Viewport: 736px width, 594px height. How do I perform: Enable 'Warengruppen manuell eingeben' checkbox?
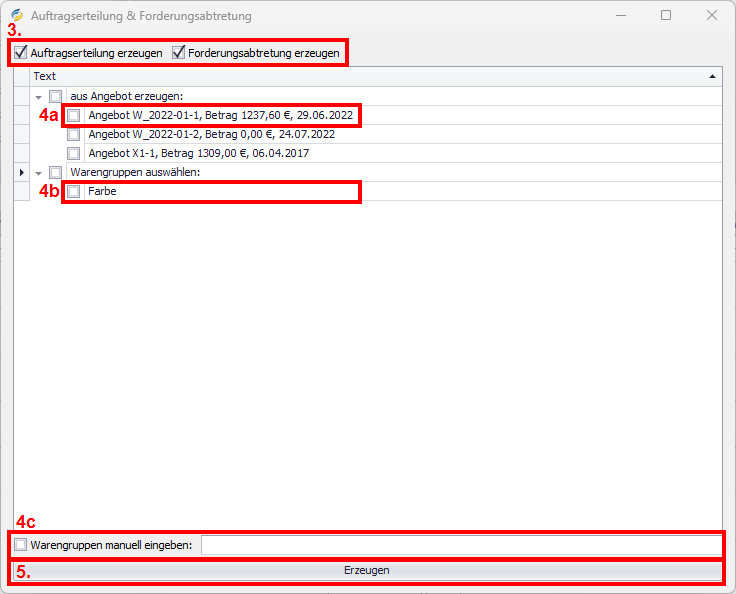(21, 545)
